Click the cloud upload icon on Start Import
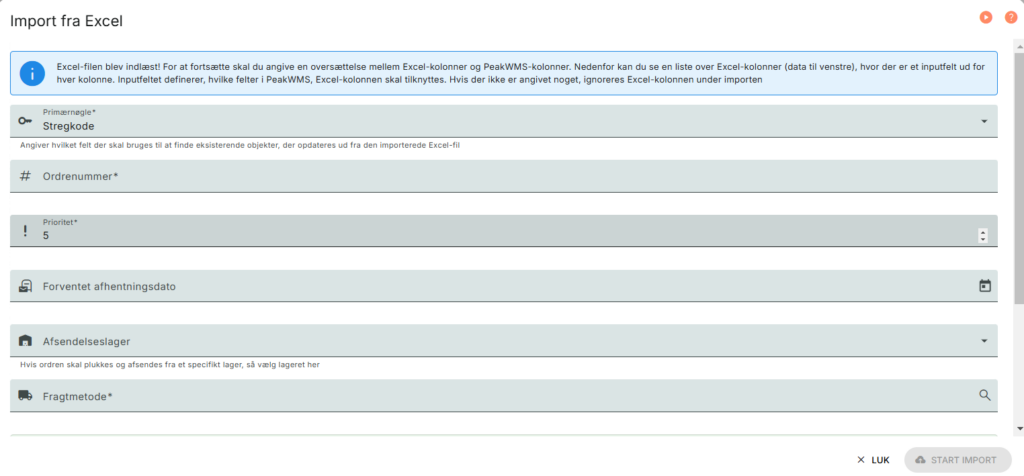Screen dimensions: 1024x476 click(x=921, y=460)
